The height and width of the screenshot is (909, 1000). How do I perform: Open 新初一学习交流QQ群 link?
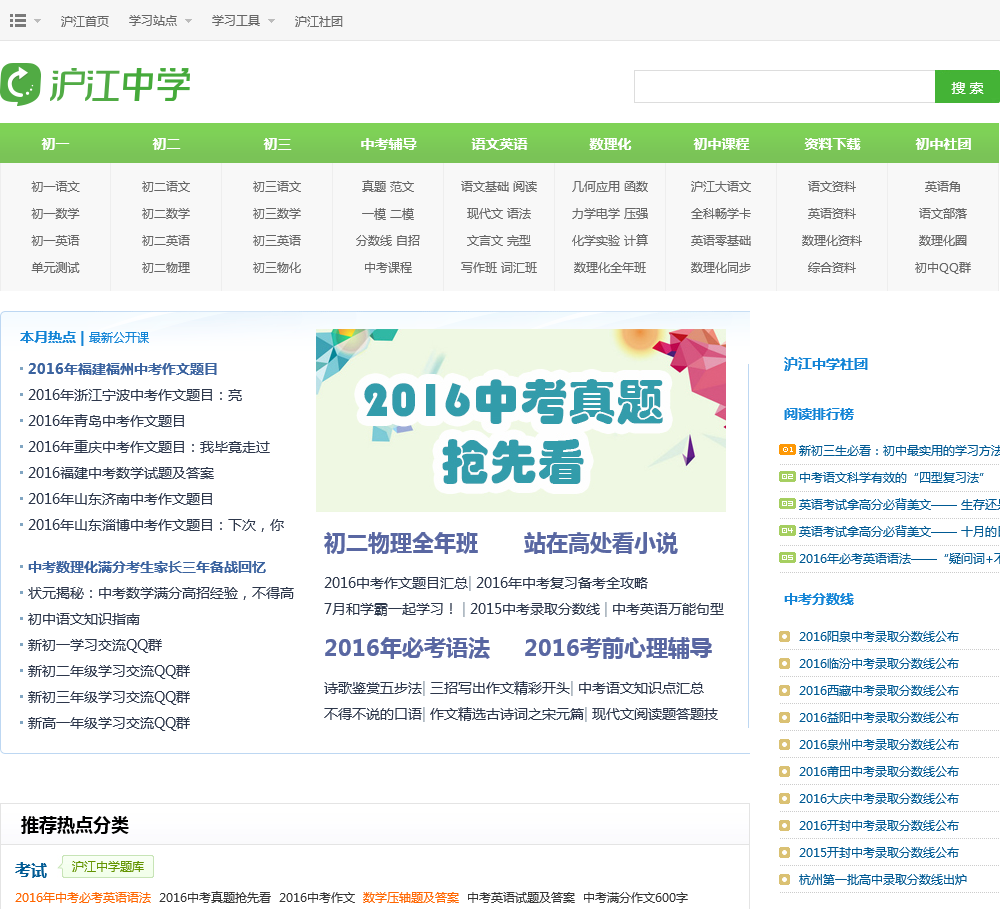95,645
